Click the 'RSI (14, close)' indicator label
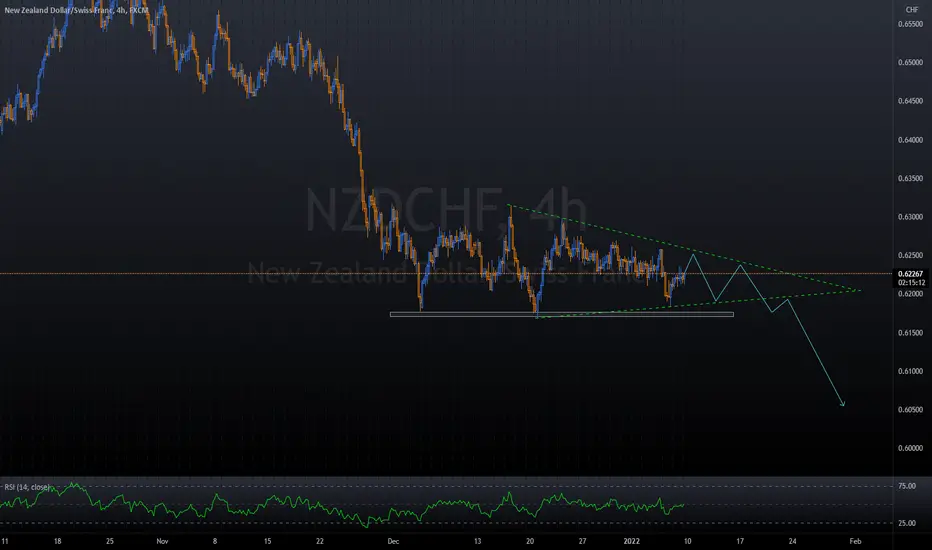Screen dimensions: 932x550 pyautogui.click(x=27, y=487)
